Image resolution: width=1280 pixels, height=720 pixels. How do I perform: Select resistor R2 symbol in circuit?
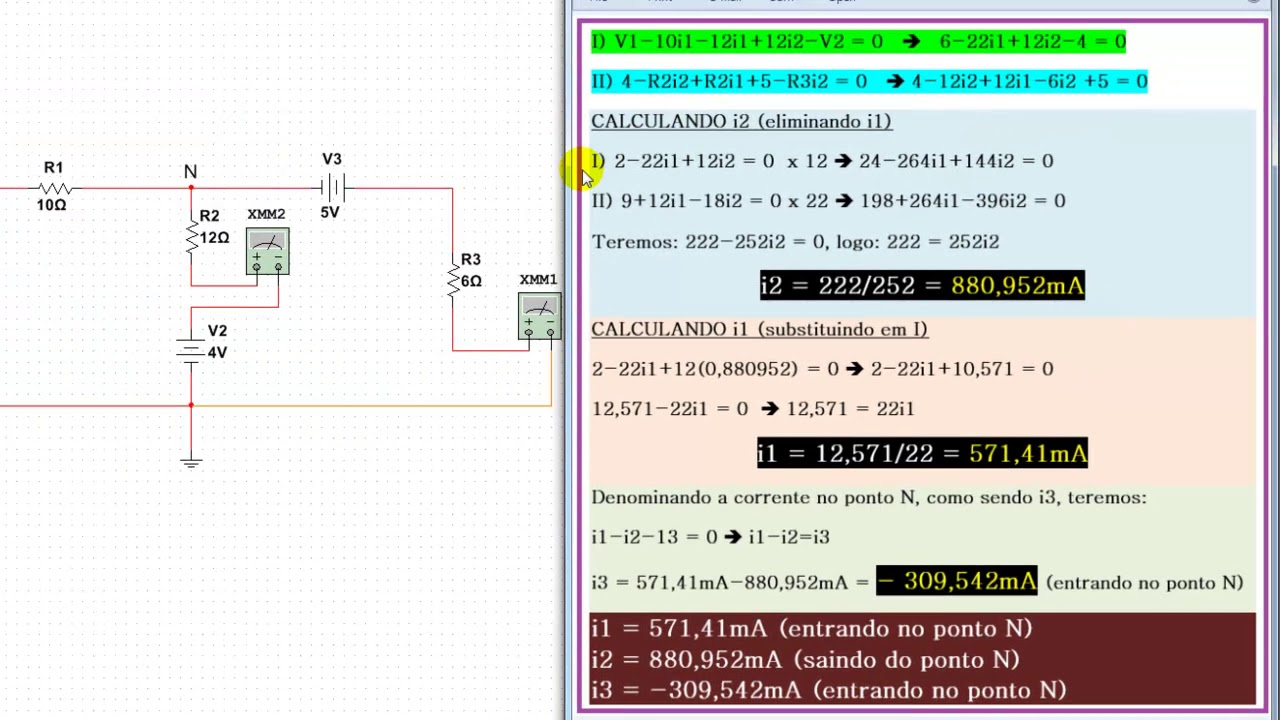coord(192,238)
